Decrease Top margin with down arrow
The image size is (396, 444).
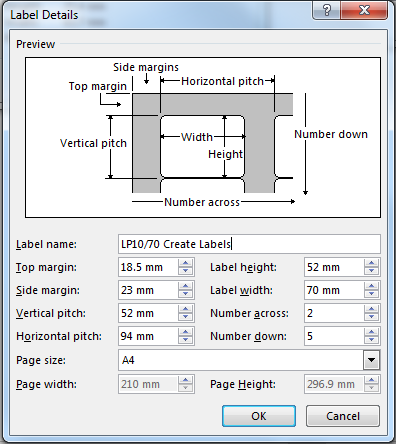tap(185, 271)
